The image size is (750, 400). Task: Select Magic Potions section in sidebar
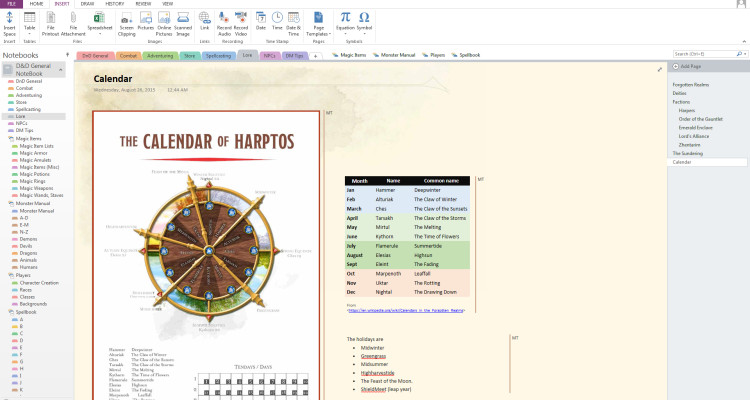point(34,174)
